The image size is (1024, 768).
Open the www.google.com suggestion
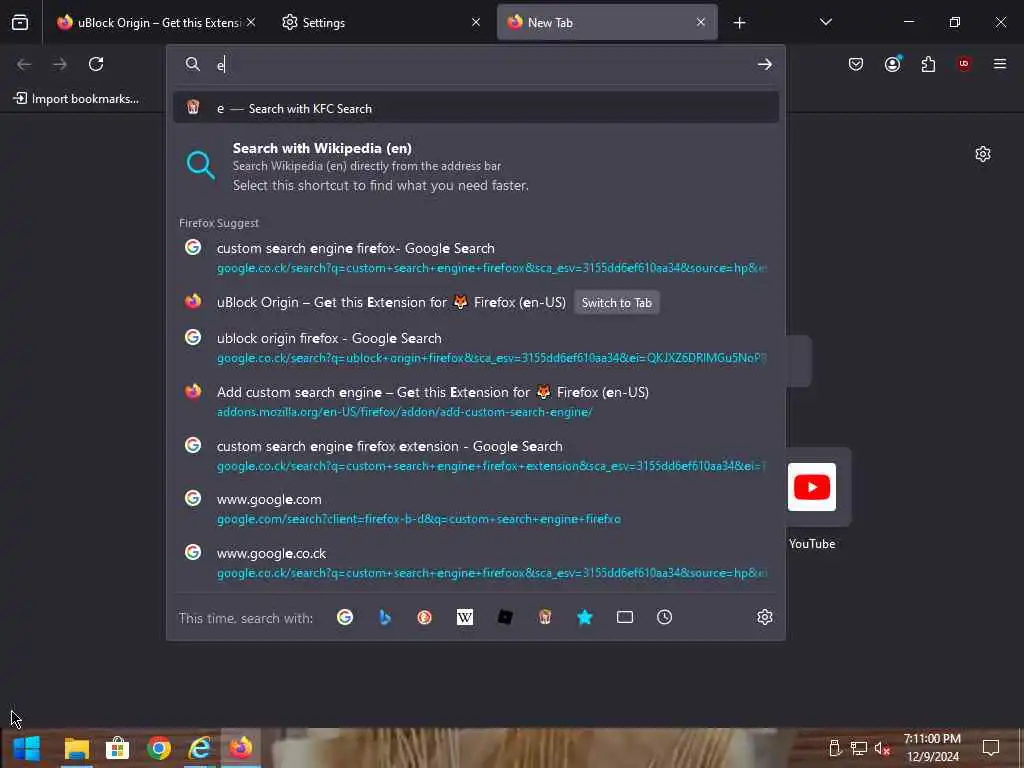475,509
